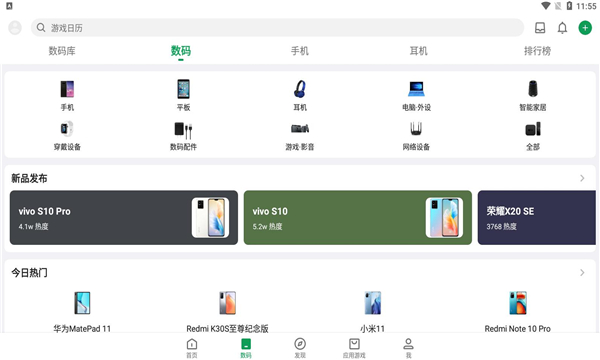
Task: View vivo S10 phone thumbnail image
Action: click(444, 218)
